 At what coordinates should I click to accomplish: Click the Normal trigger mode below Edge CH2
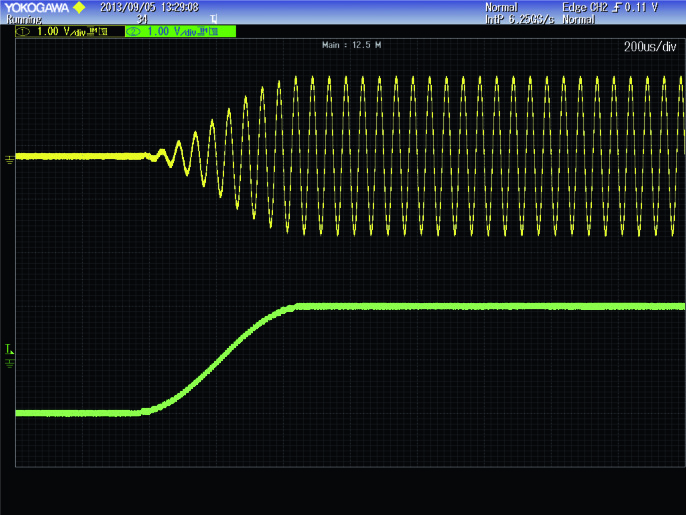click(x=578, y=20)
